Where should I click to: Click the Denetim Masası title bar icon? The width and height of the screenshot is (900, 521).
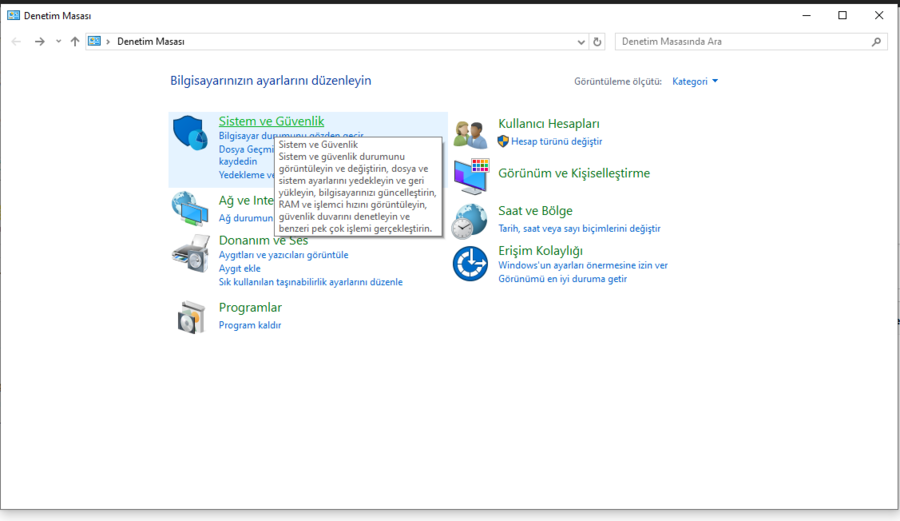13,15
